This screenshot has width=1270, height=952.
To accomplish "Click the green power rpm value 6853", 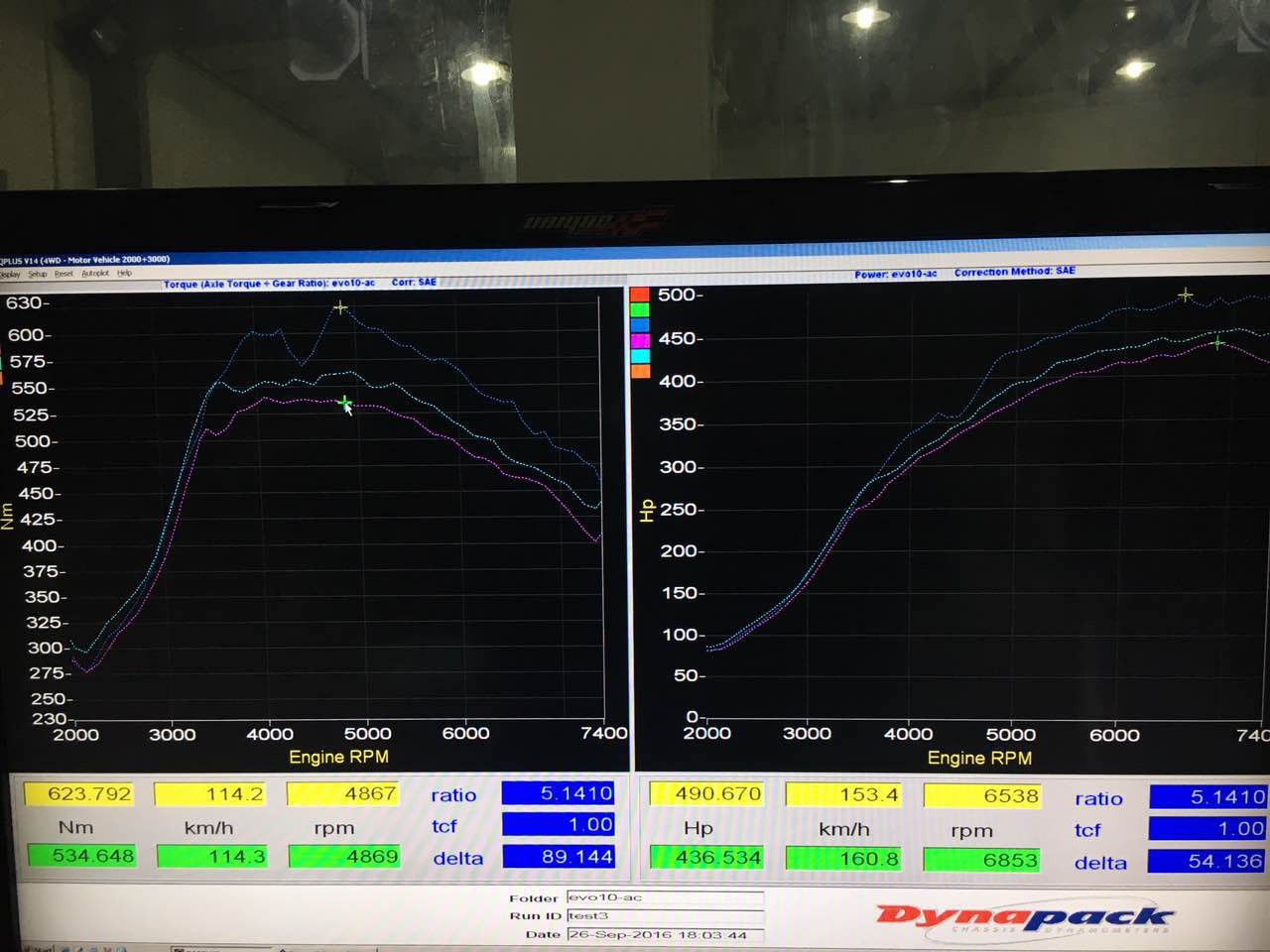I will click(982, 860).
